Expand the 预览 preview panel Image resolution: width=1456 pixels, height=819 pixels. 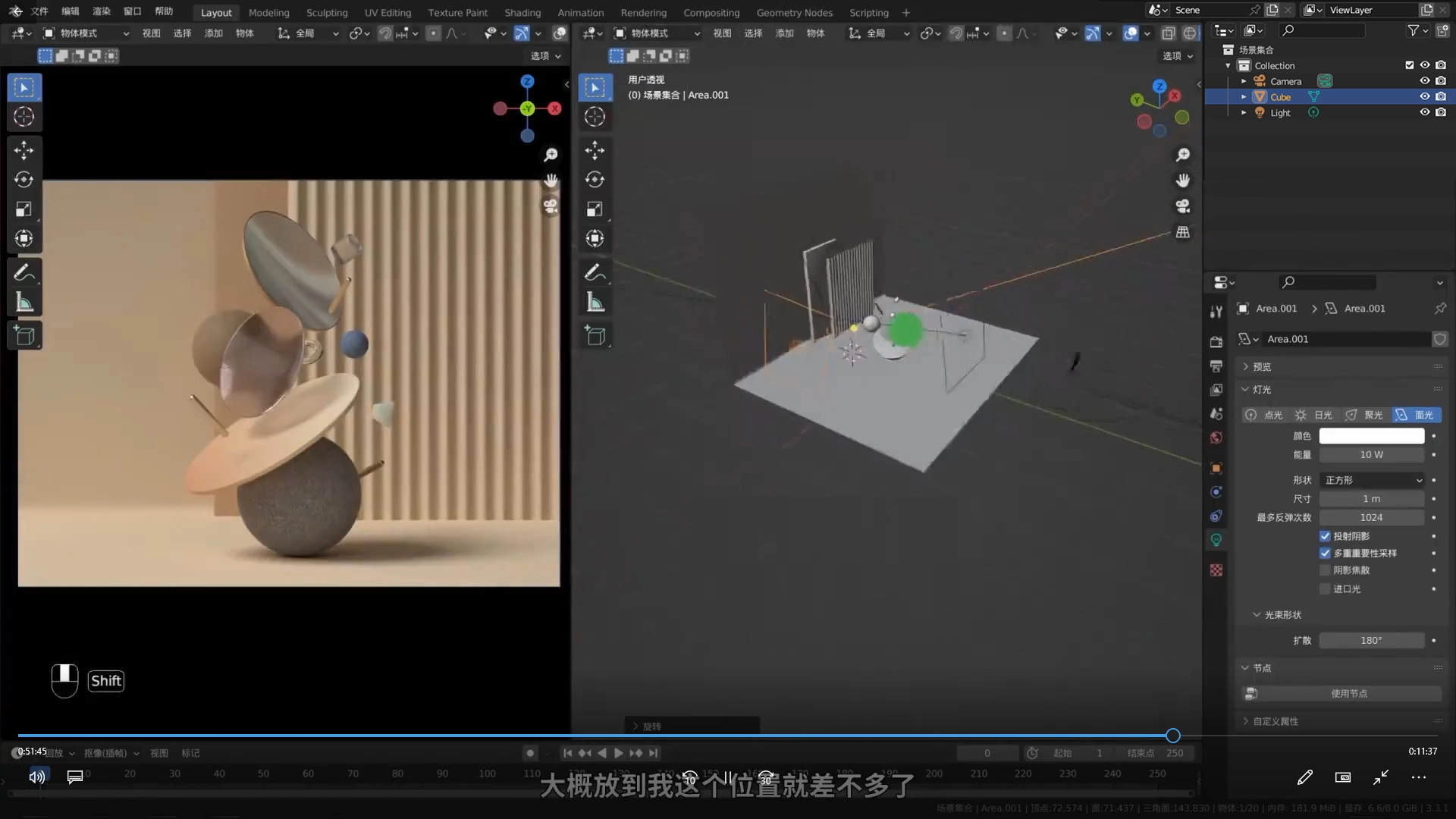1261,367
